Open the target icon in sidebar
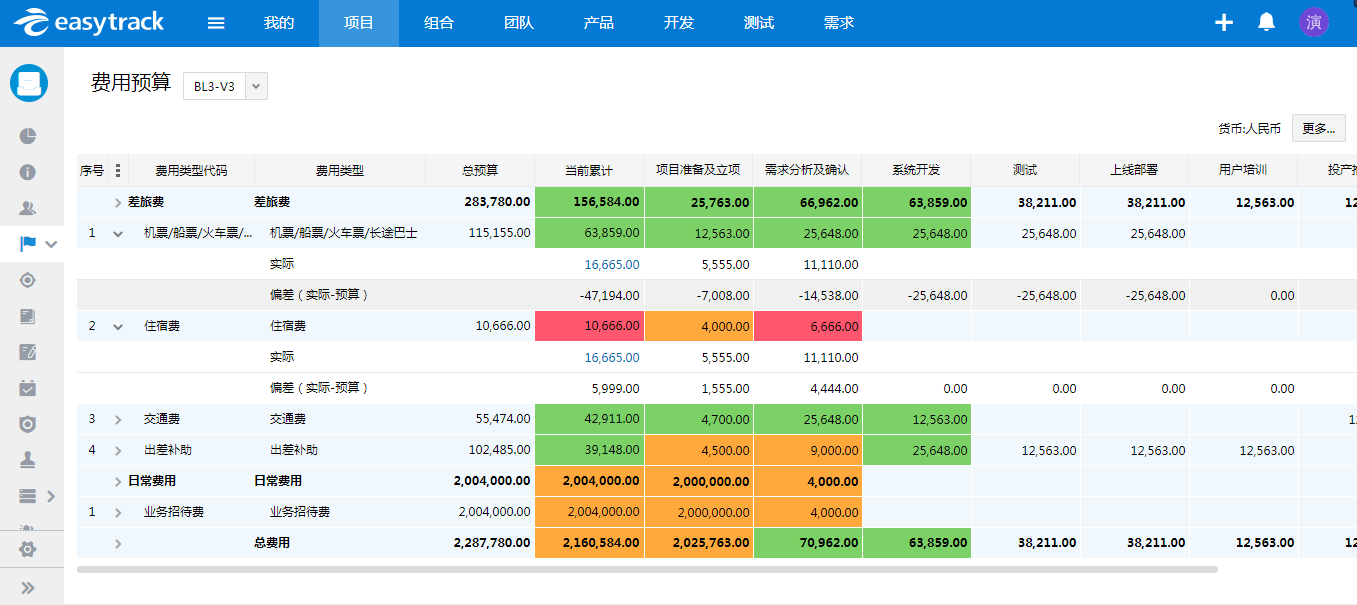 (x=28, y=280)
